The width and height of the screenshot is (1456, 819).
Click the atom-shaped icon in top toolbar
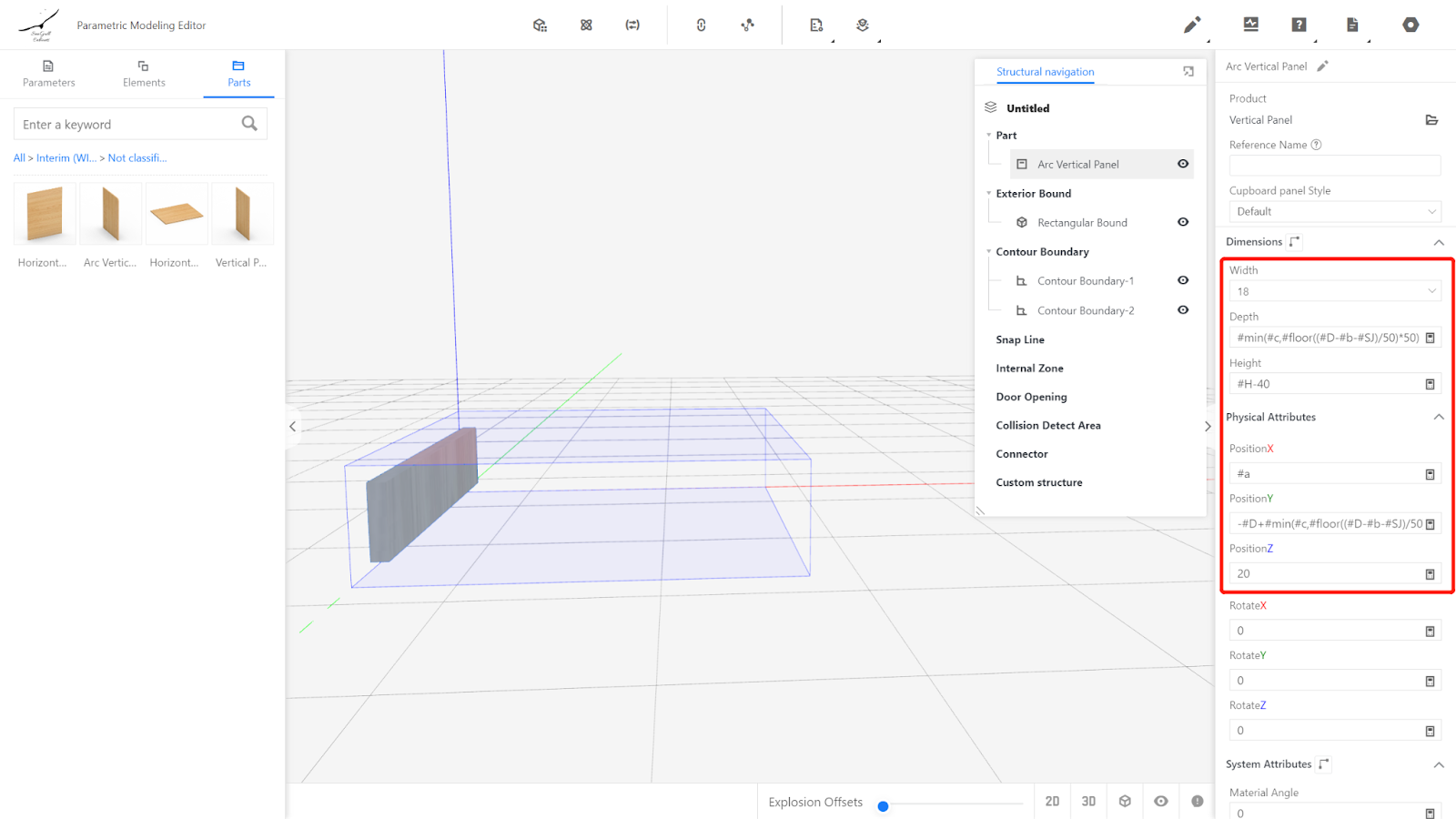click(x=586, y=25)
